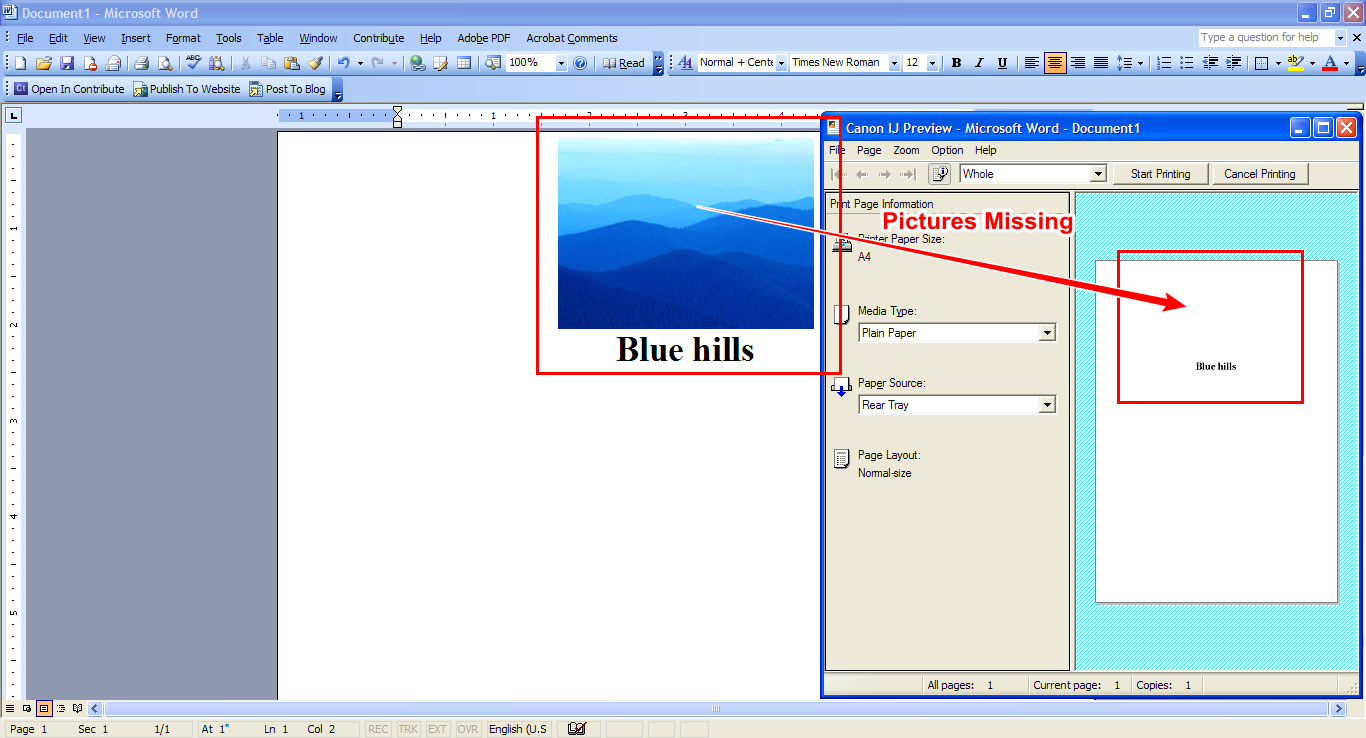Open the font name dropdown
Screen dimensions: 1366x738
coord(894,63)
